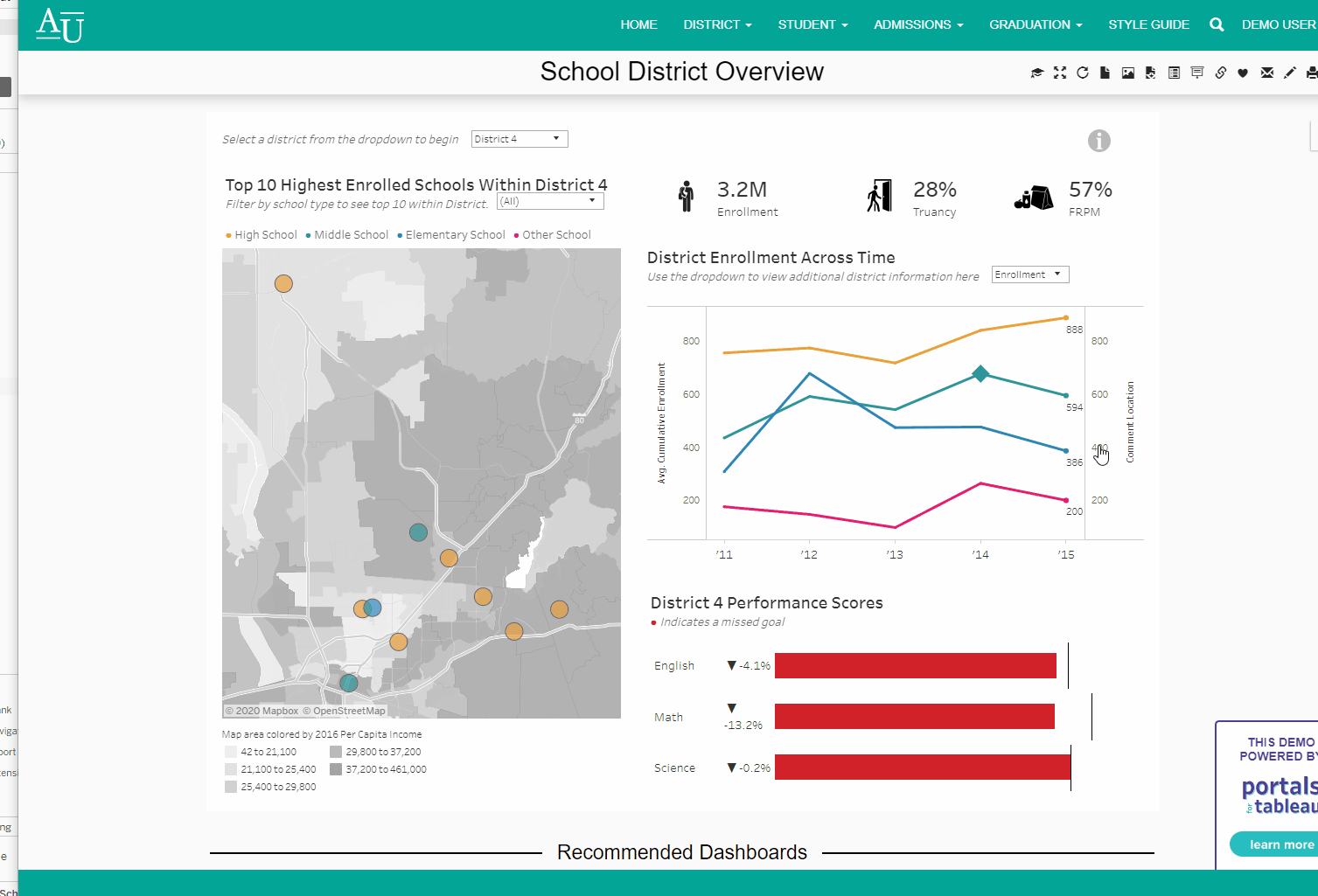
Task: Click the envelope email icon
Action: pyautogui.click(x=1266, y=73)
